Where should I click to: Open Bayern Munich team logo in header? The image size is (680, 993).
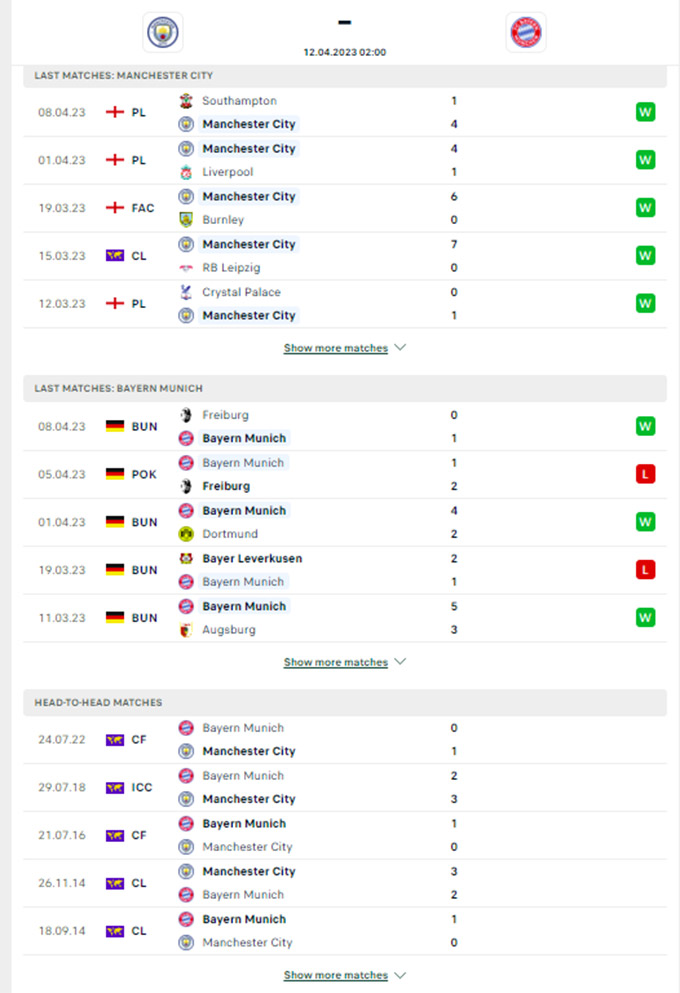pos(526,32)
